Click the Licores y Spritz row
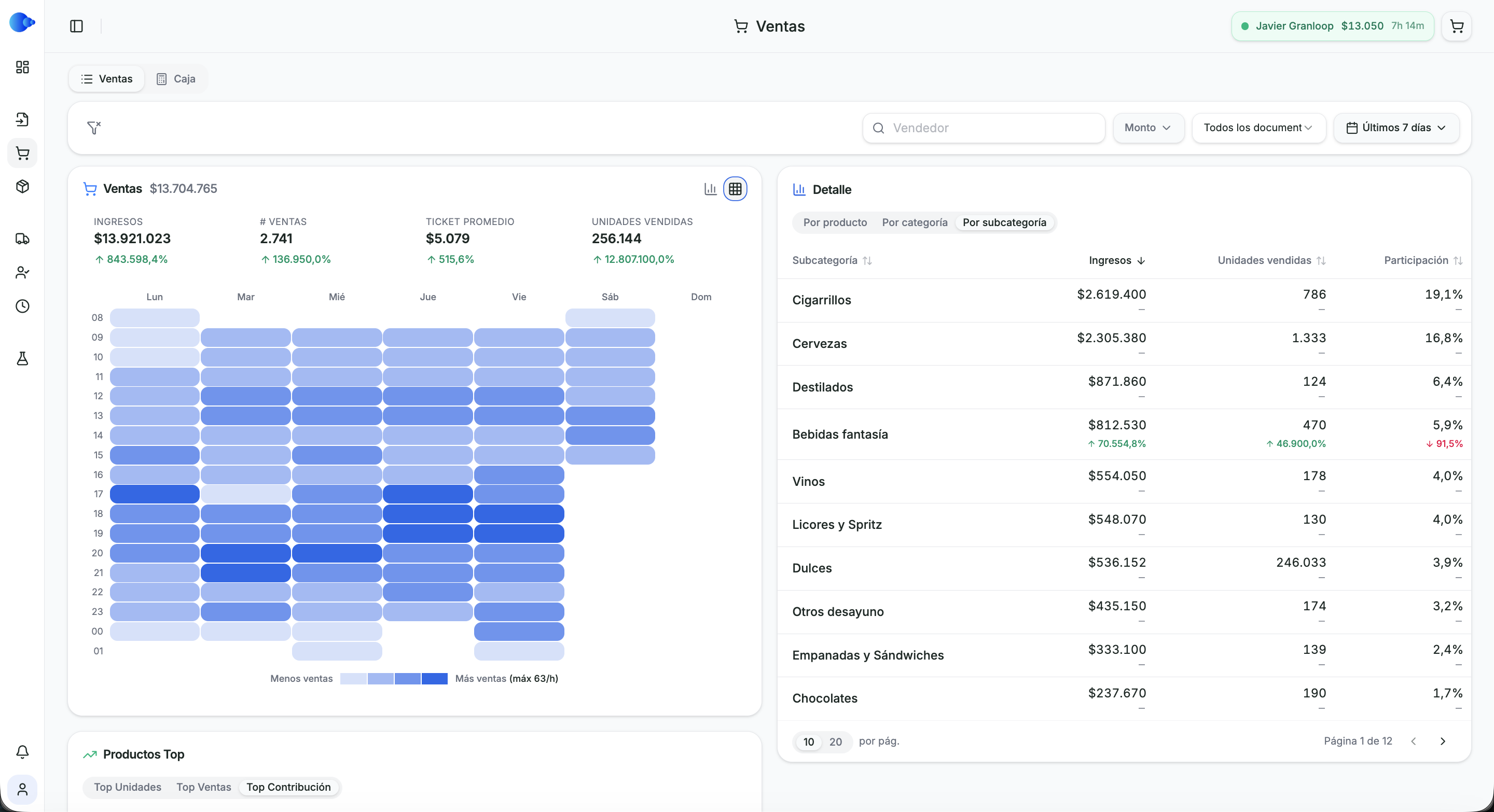 1124,525
